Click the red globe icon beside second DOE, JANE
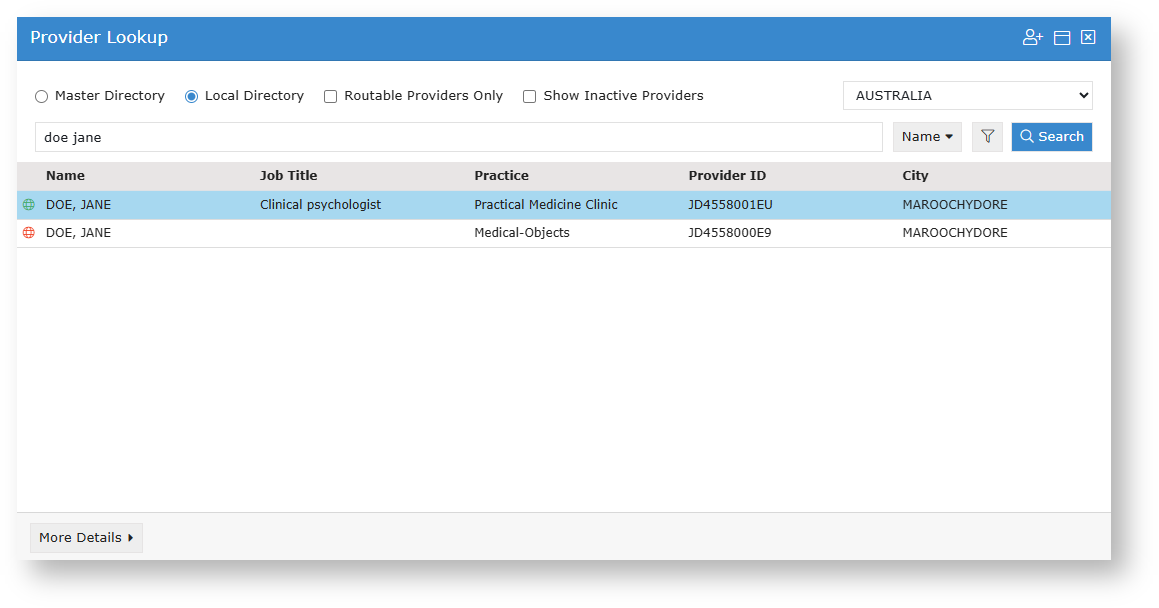Viewport: 1159px width, 608px height. pos(29,233)
